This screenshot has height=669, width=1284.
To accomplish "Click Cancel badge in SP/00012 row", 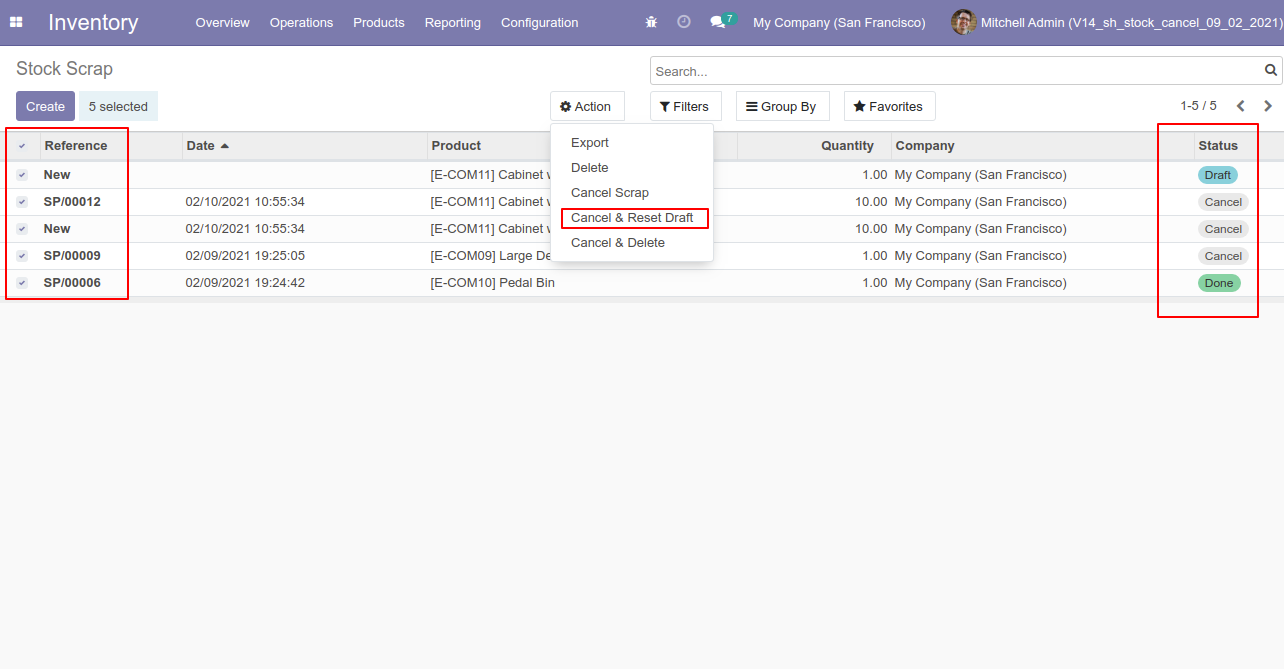I will 1223,202.
